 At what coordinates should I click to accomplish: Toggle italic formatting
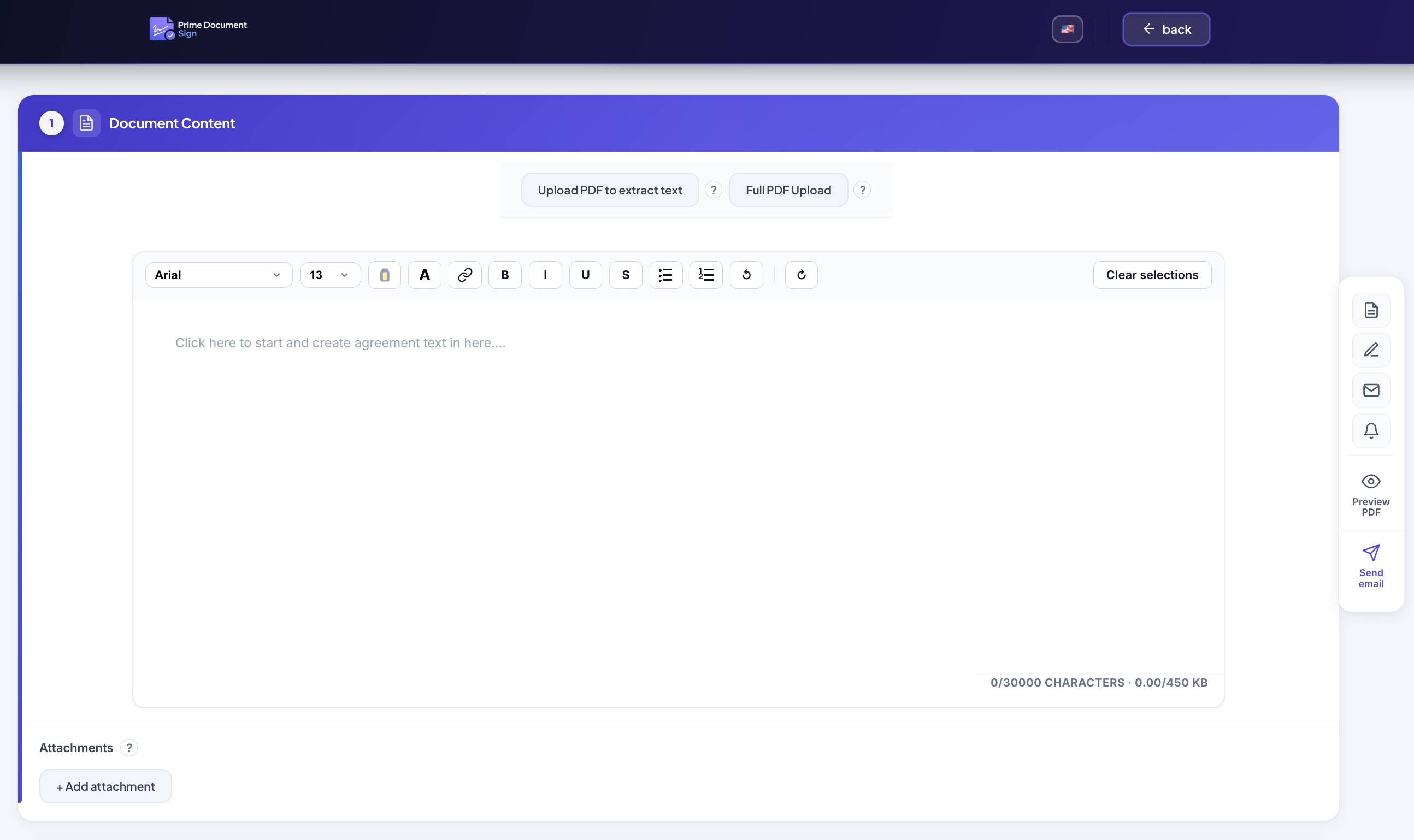(545, 275)
